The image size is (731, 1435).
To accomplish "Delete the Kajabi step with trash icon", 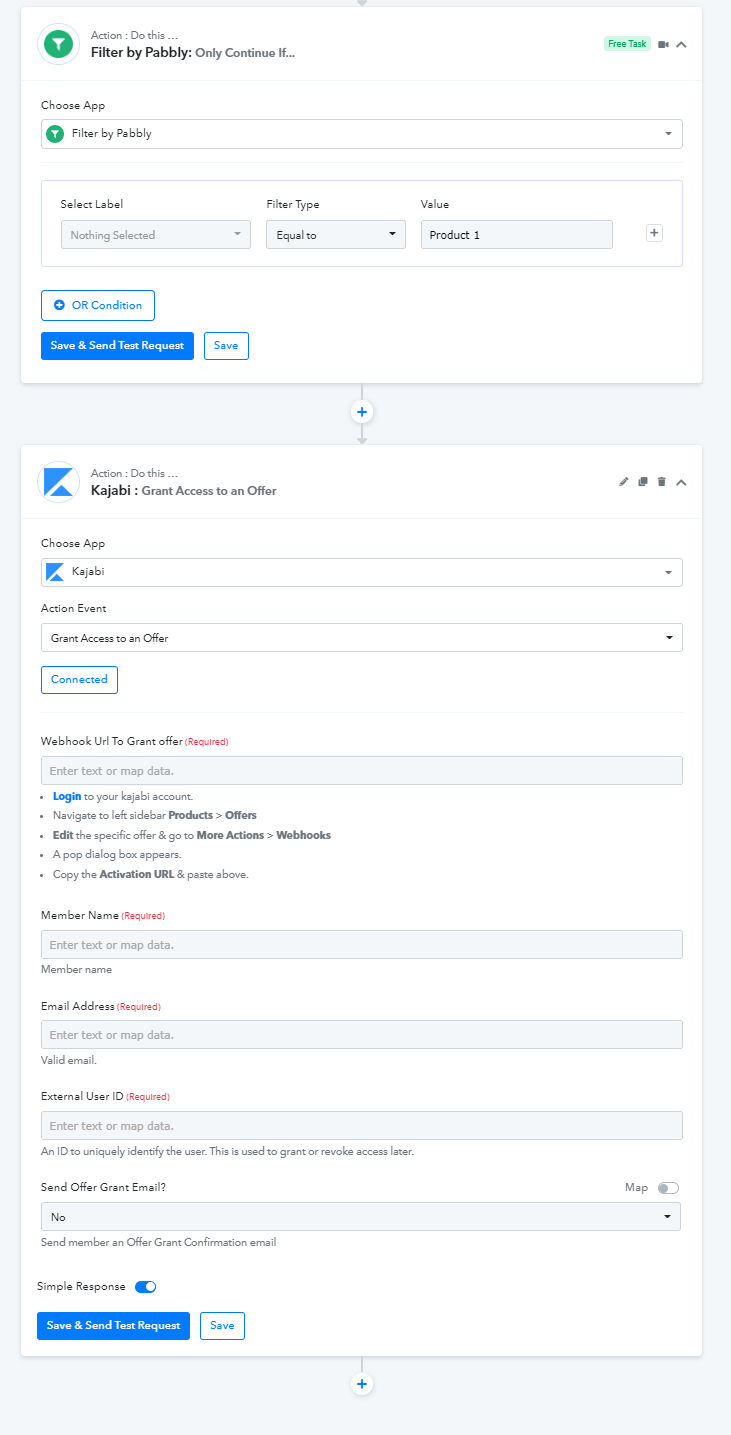I will [662, 482].
